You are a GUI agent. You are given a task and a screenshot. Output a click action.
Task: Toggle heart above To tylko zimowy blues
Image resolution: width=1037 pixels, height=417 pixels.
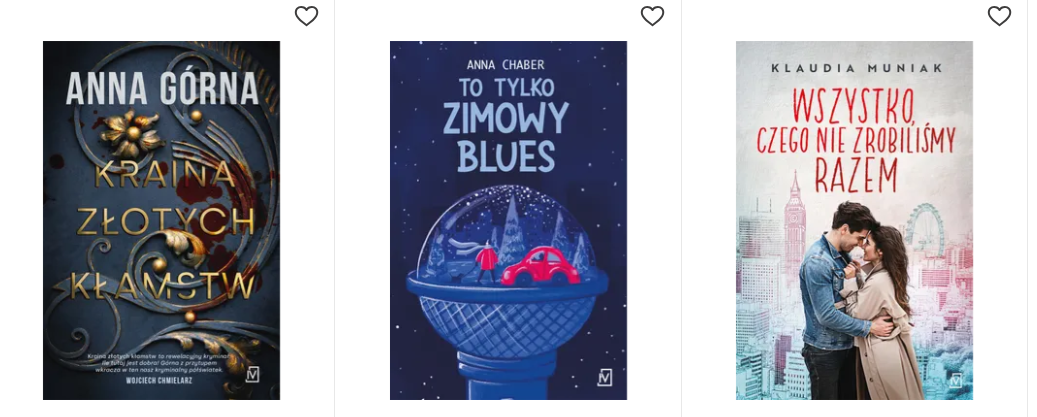(652, 16)
